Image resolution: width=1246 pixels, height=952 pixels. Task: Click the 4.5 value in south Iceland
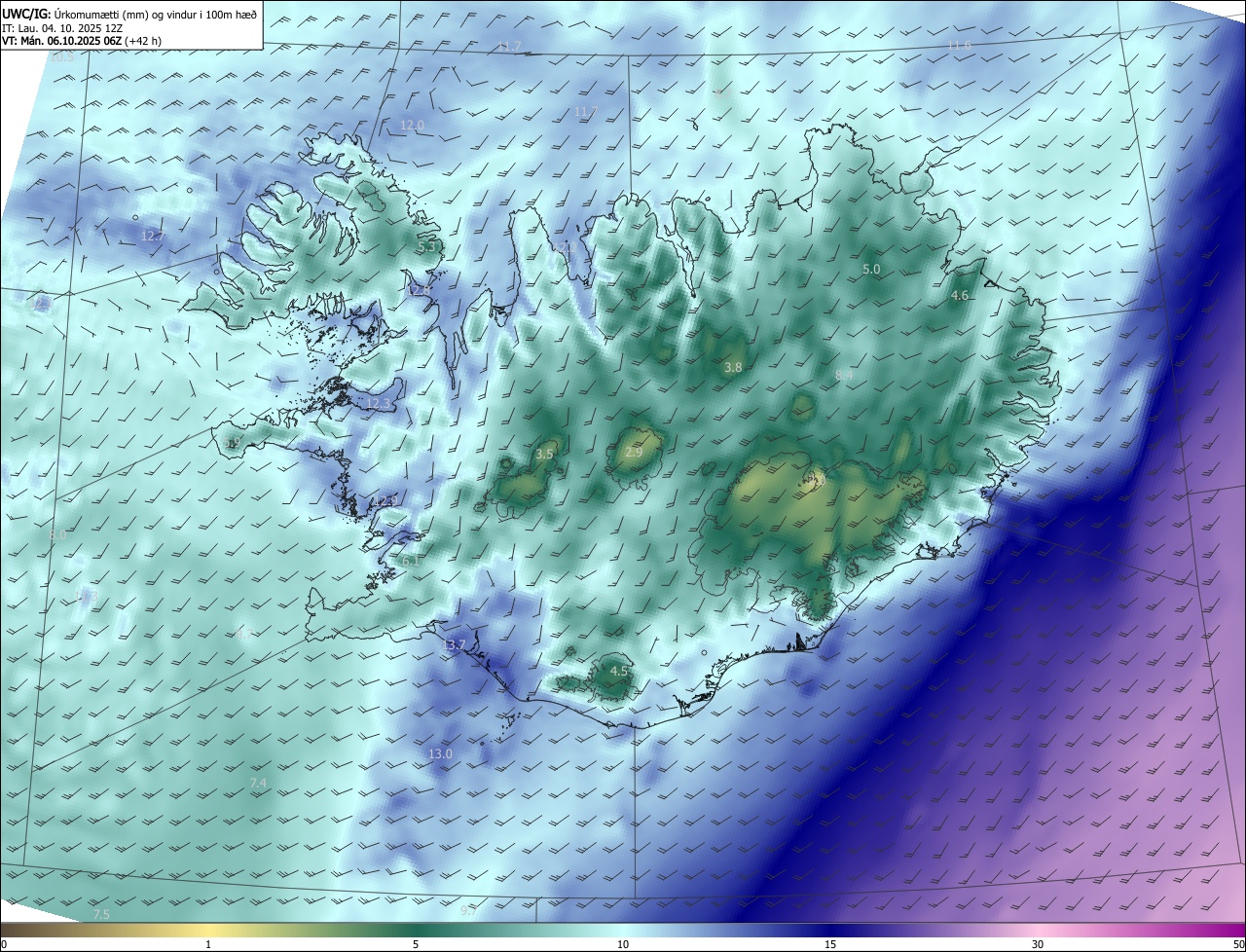(618, 671)
